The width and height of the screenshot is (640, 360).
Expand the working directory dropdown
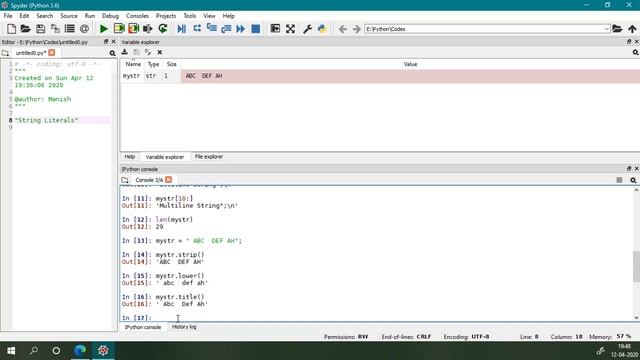click(x=606, y=29)
